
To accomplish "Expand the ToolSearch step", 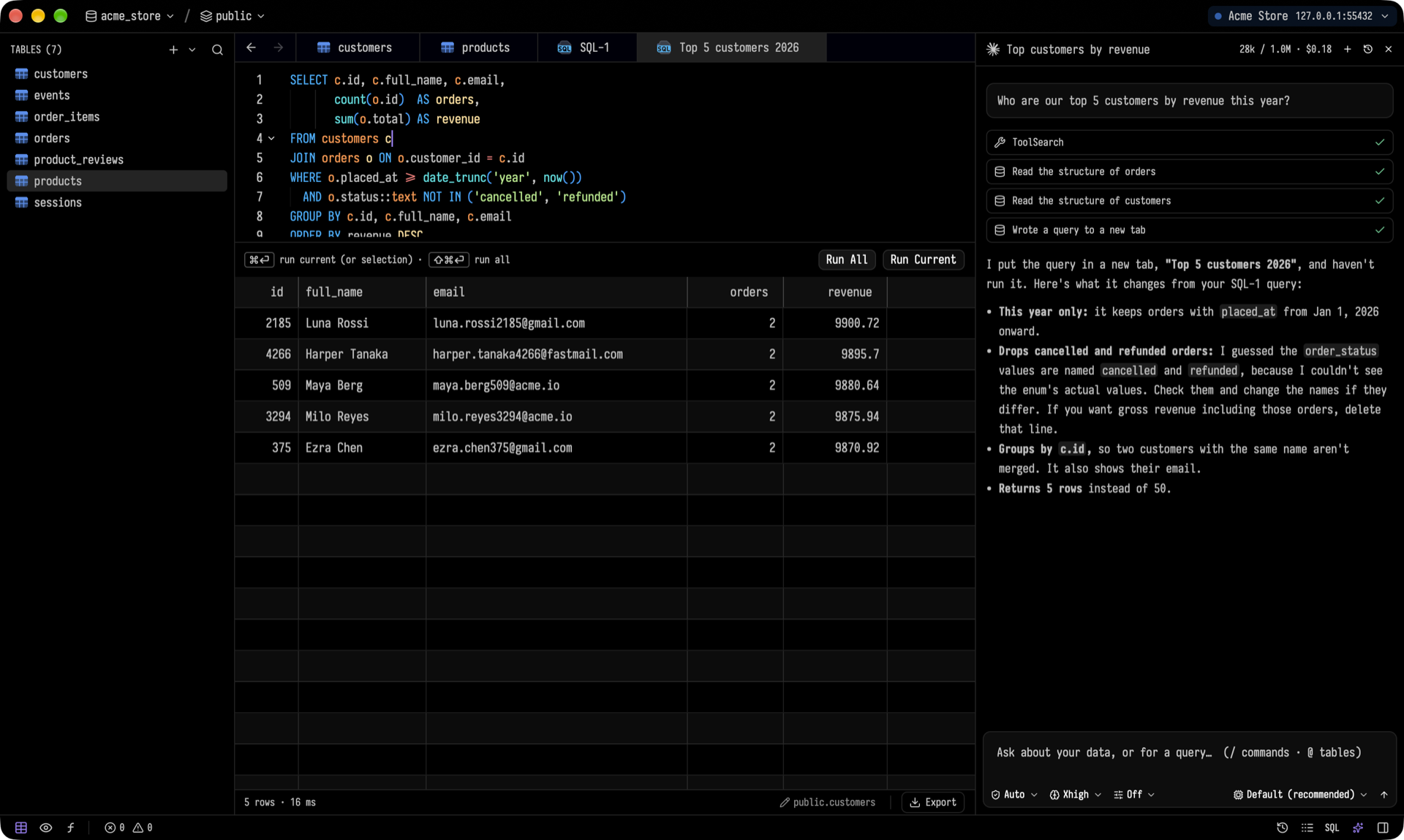I will (1189, 143).
